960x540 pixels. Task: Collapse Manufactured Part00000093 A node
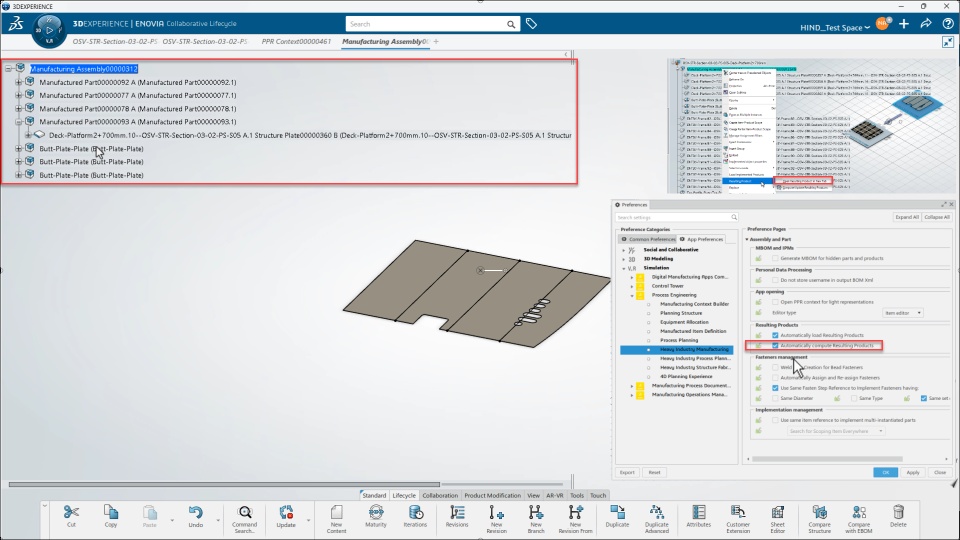(x=18, y=122)
